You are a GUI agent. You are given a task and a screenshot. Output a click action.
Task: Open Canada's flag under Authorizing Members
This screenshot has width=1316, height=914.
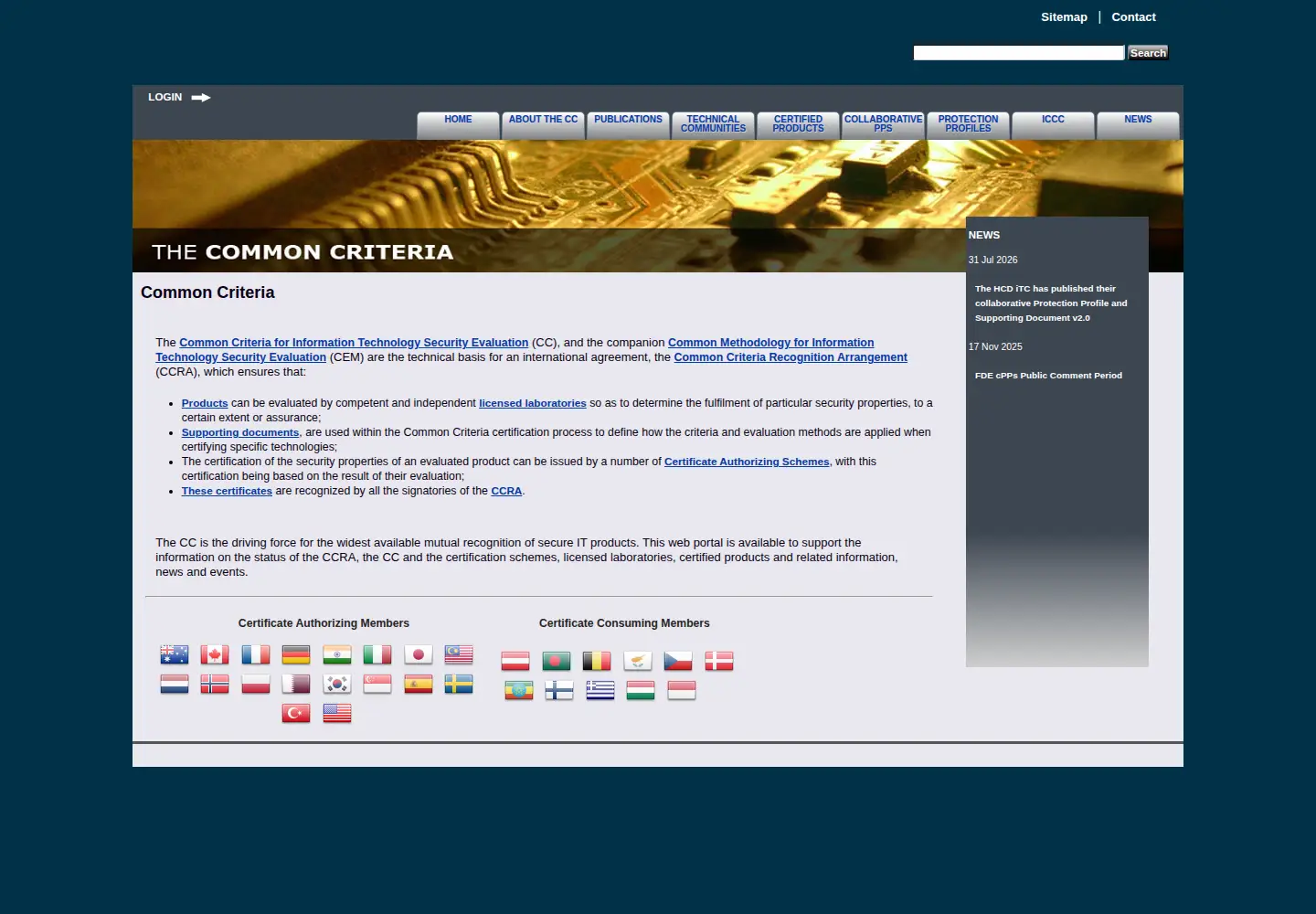215,654
